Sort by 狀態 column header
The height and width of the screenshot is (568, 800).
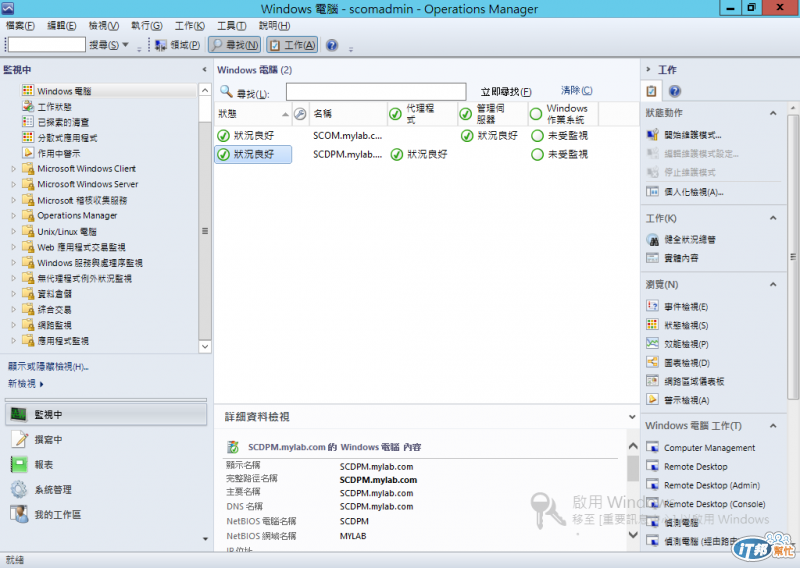point(253,114)
